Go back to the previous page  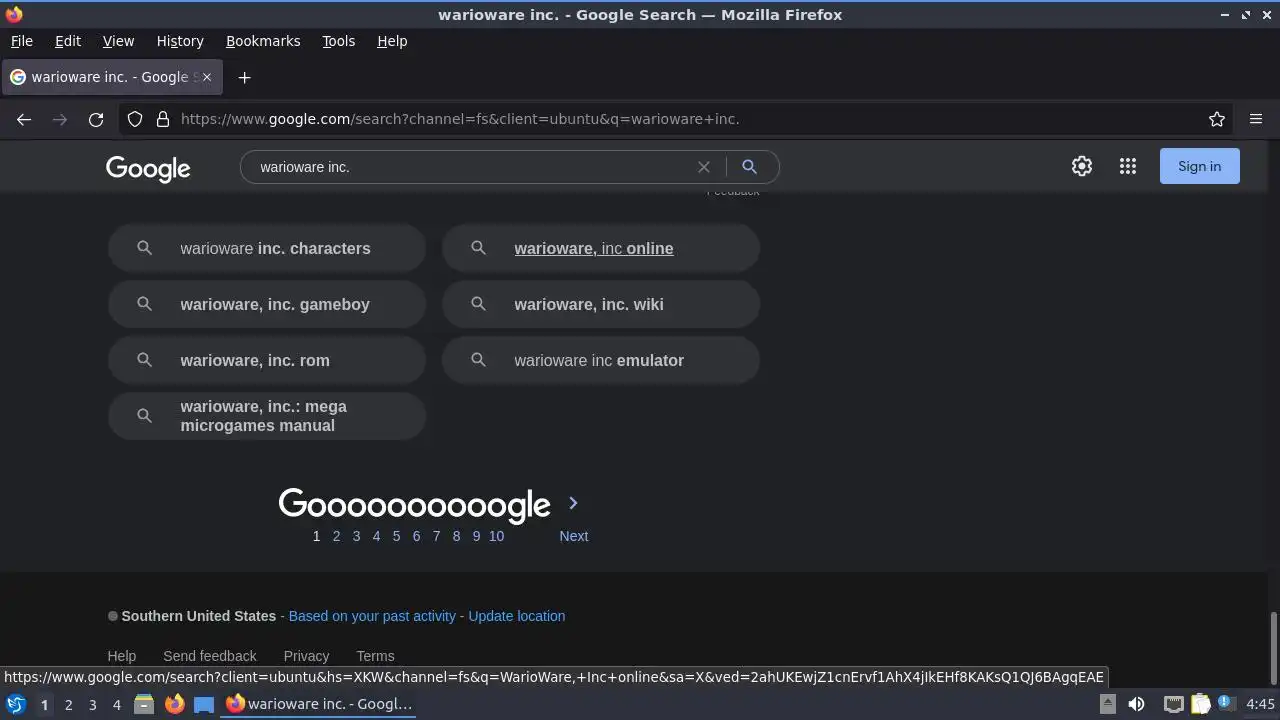pos(24,119)
